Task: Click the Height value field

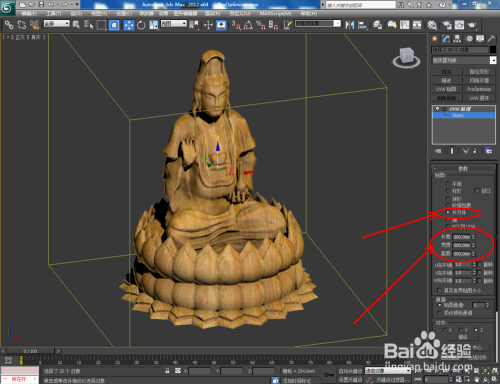Action: (x=462, y=254)
